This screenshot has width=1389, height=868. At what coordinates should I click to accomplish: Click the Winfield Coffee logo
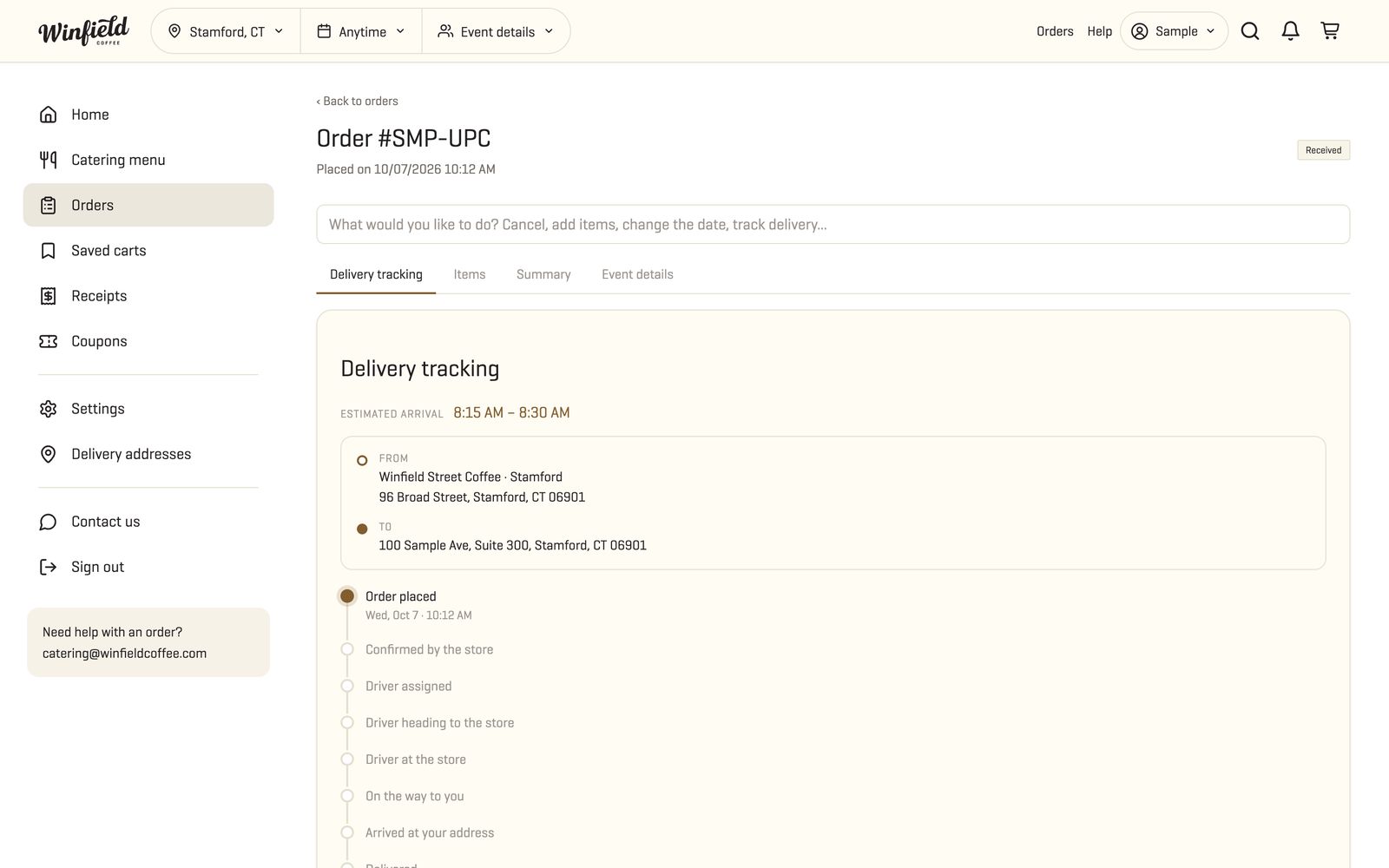[x=83, y=31]
